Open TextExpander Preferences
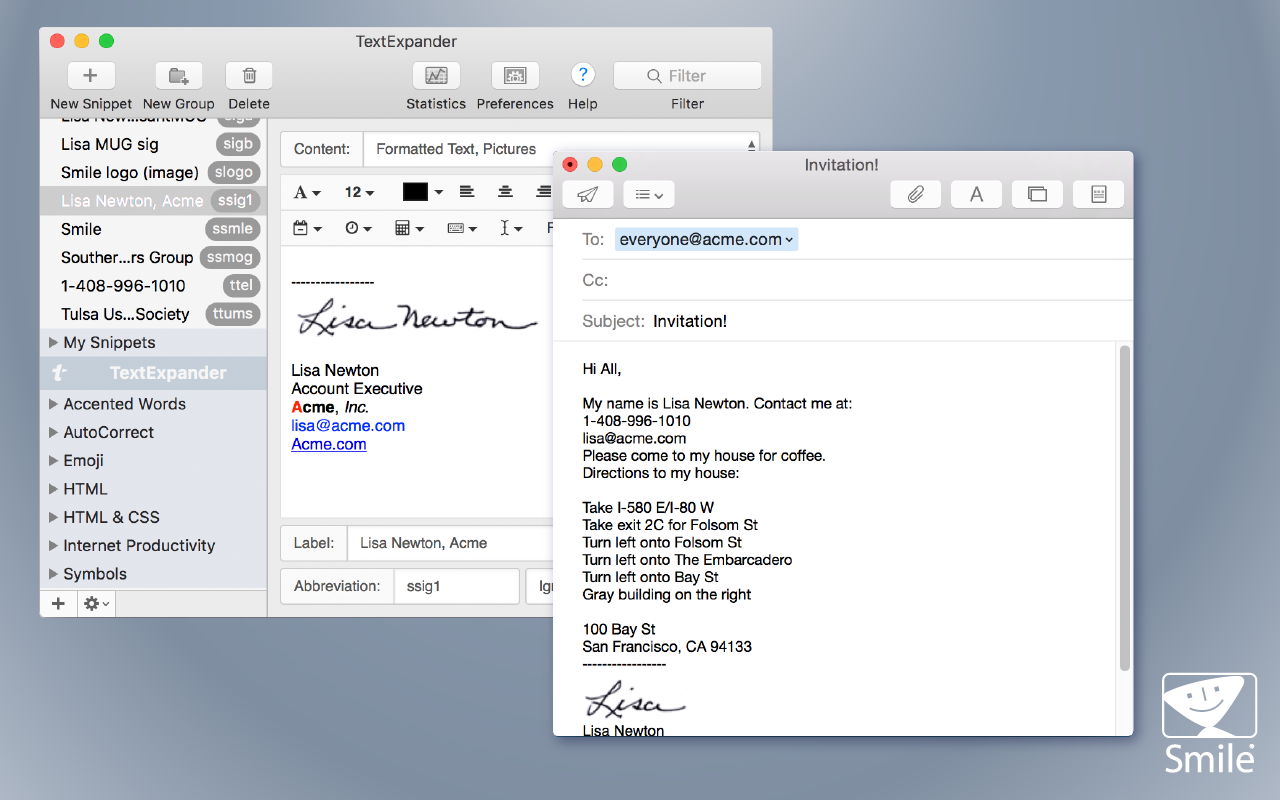 tap(514, 75)
